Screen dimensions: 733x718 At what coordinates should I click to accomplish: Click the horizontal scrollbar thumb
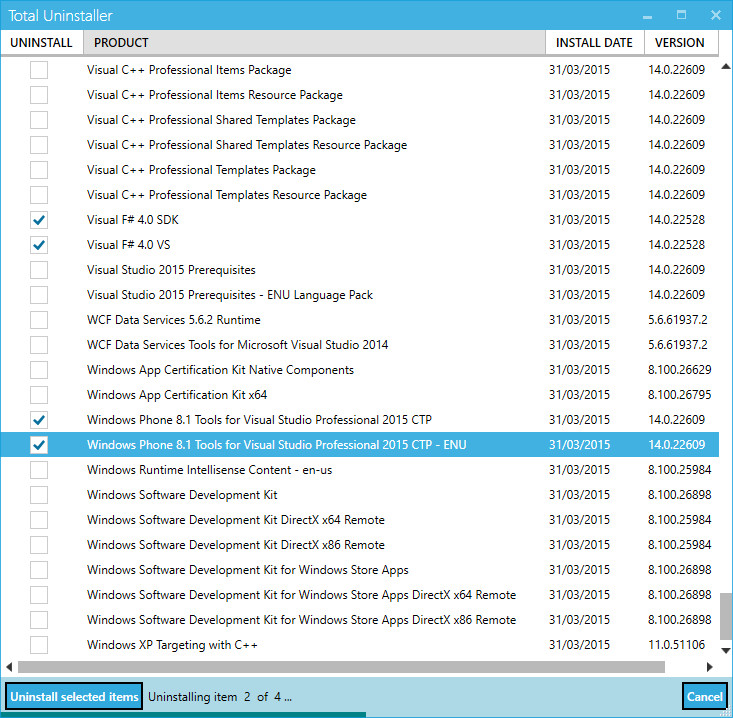pyautogui.click(x=341, y=667)
